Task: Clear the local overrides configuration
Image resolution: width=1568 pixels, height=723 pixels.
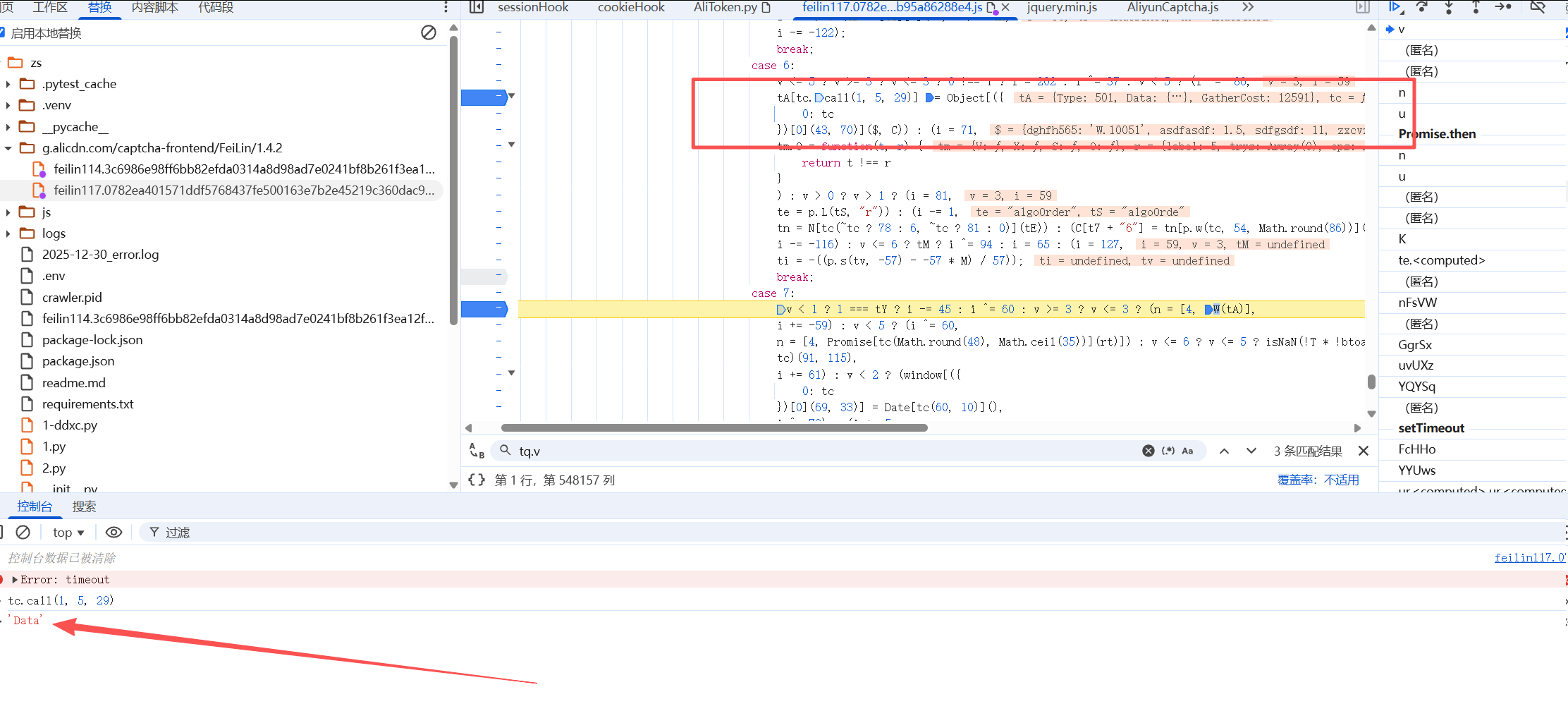Action: [x=429, y=32]
